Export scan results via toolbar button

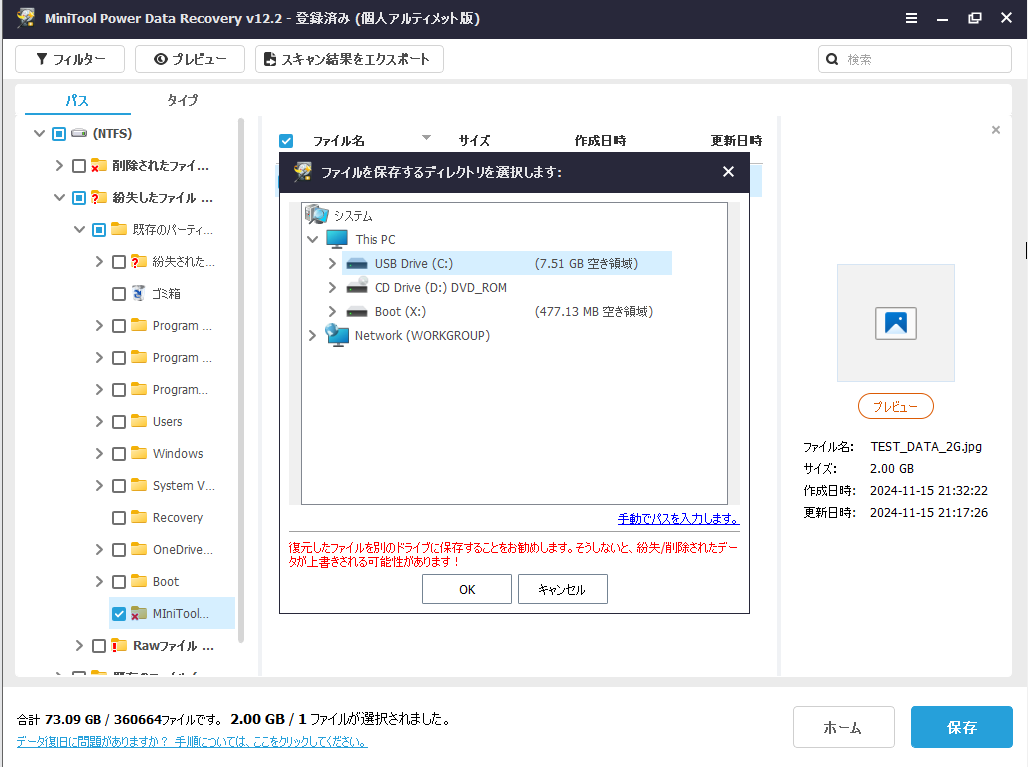click(x=349, y=59)
